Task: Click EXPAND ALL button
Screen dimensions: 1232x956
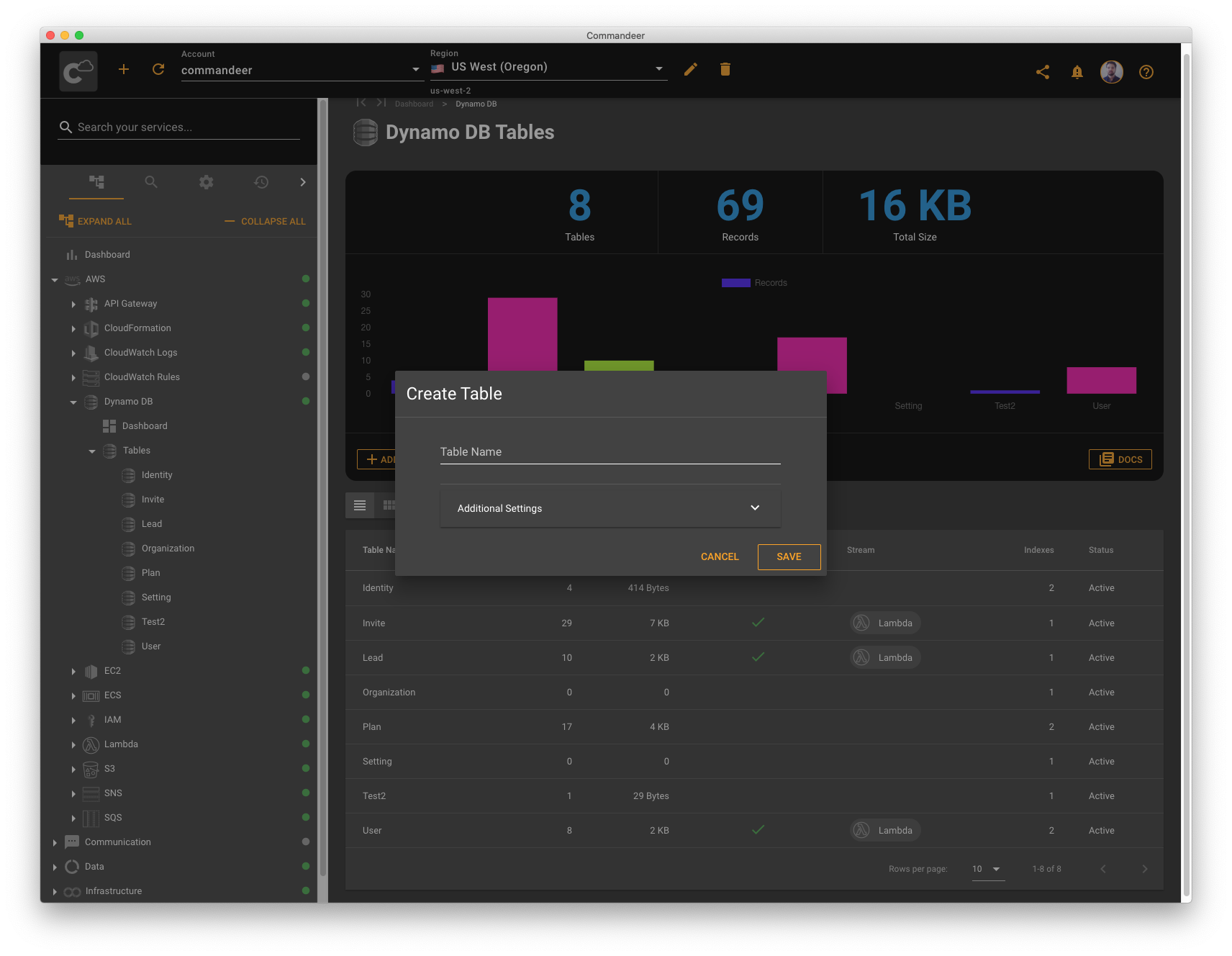Action: [x=95, y=221]
